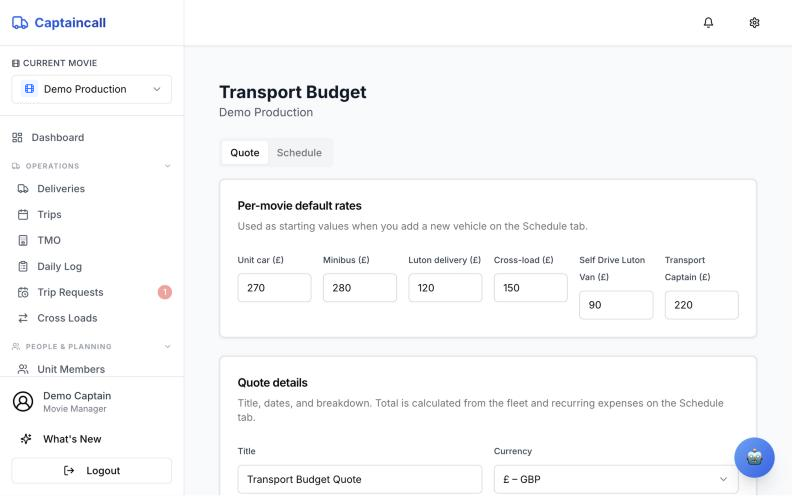This screenshot has width=800, height=500.
Task: Switch to the Schedule tab
Action: [299, 153]
